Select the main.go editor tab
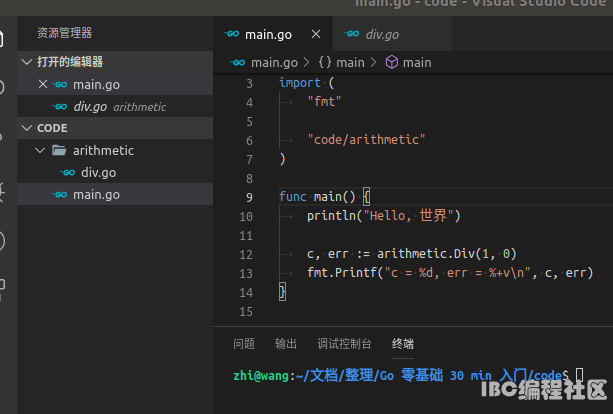This screenshot has width=613, height=414. (273, 34)
